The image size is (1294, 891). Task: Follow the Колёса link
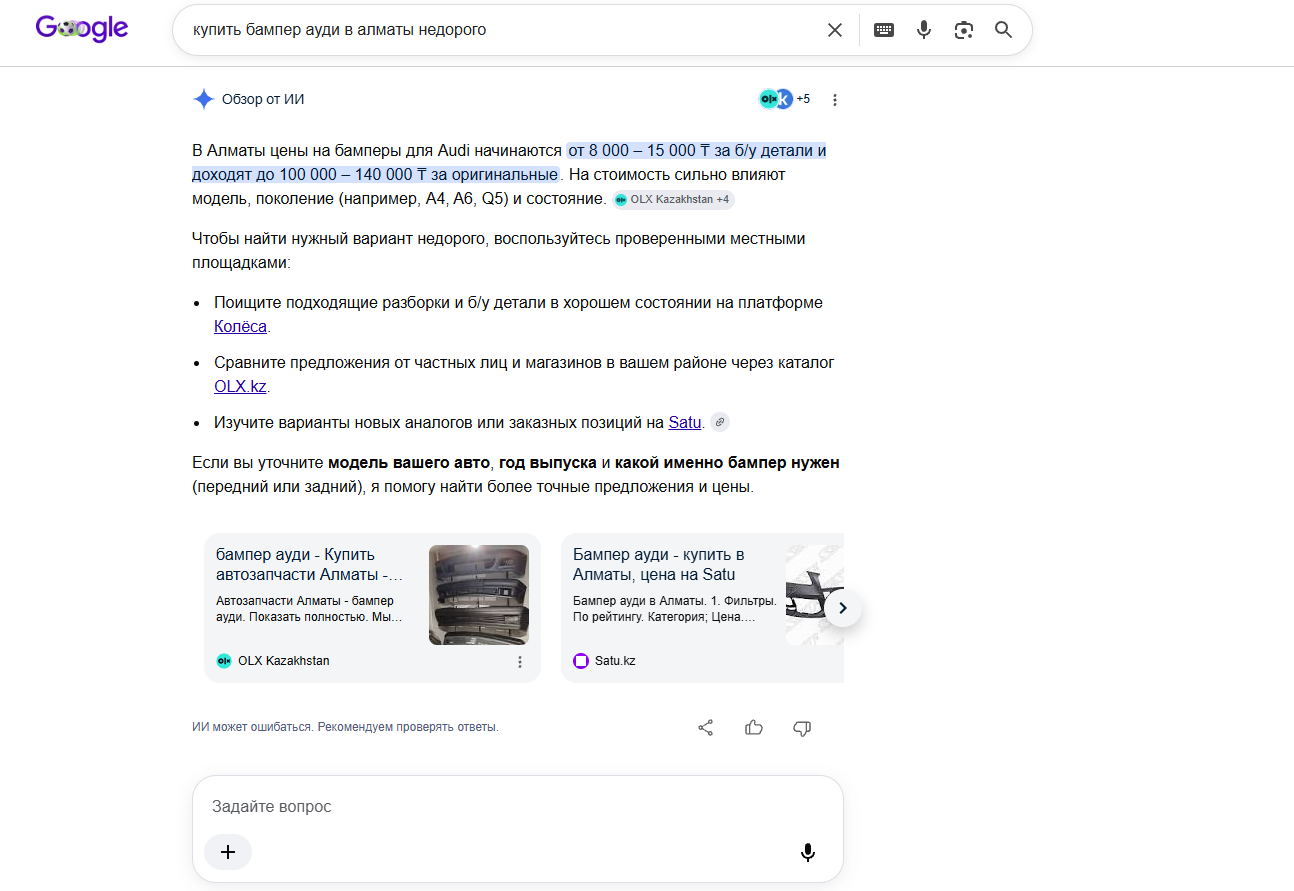coord(240,326)
